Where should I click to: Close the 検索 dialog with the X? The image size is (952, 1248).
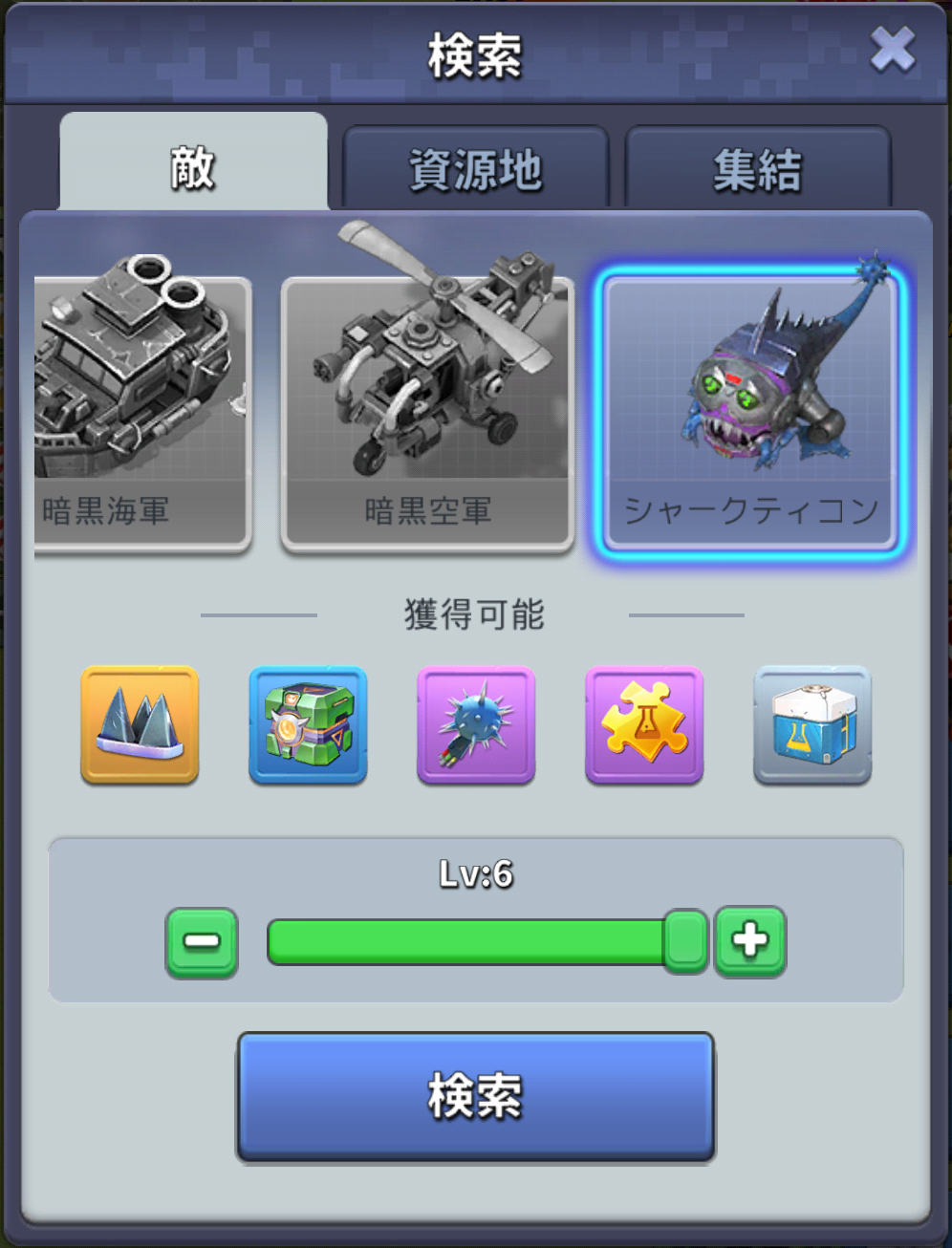pyautogui.click(x=893, y=50)
